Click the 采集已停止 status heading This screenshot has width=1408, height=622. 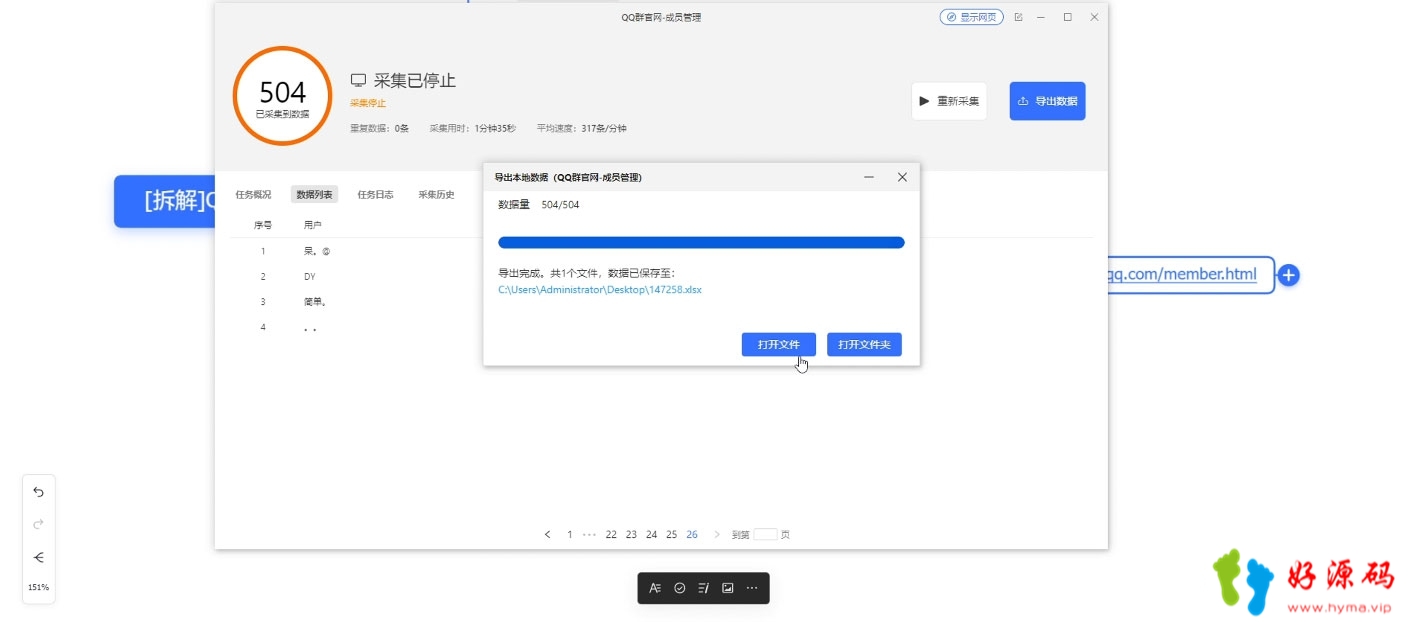[x=415, y=80]
